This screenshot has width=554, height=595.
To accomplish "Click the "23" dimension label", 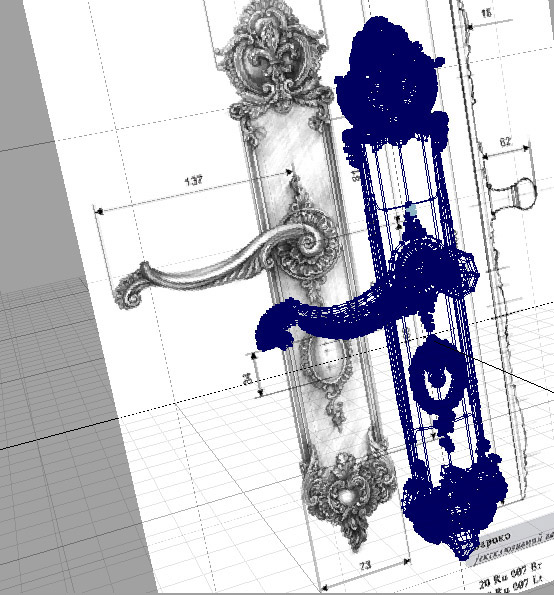I will click(x=365, y=566).
